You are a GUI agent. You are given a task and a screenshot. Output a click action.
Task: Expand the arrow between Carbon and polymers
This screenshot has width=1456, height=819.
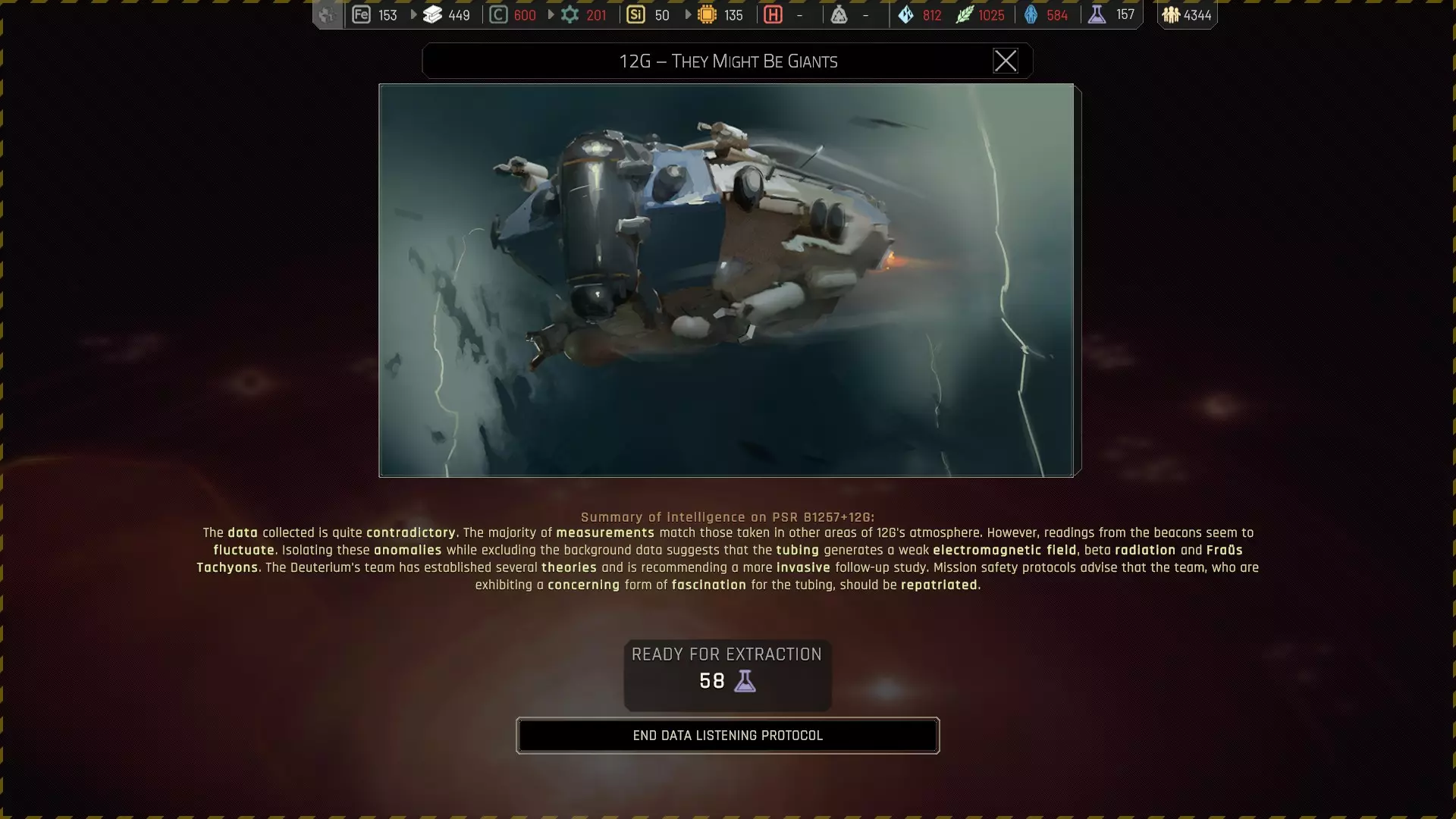(551, 14)
